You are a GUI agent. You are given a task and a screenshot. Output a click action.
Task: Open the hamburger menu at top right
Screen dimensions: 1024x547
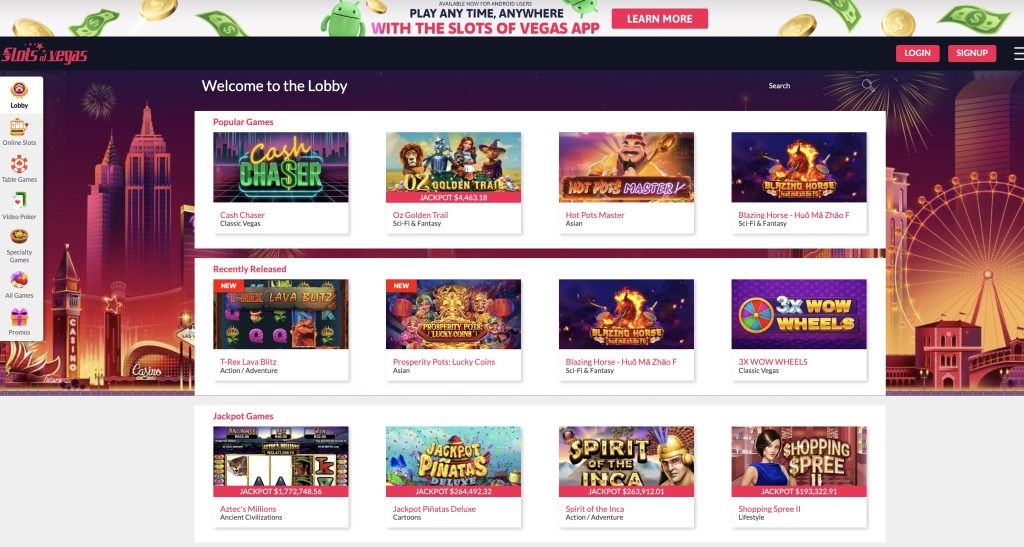(1018, 54)
